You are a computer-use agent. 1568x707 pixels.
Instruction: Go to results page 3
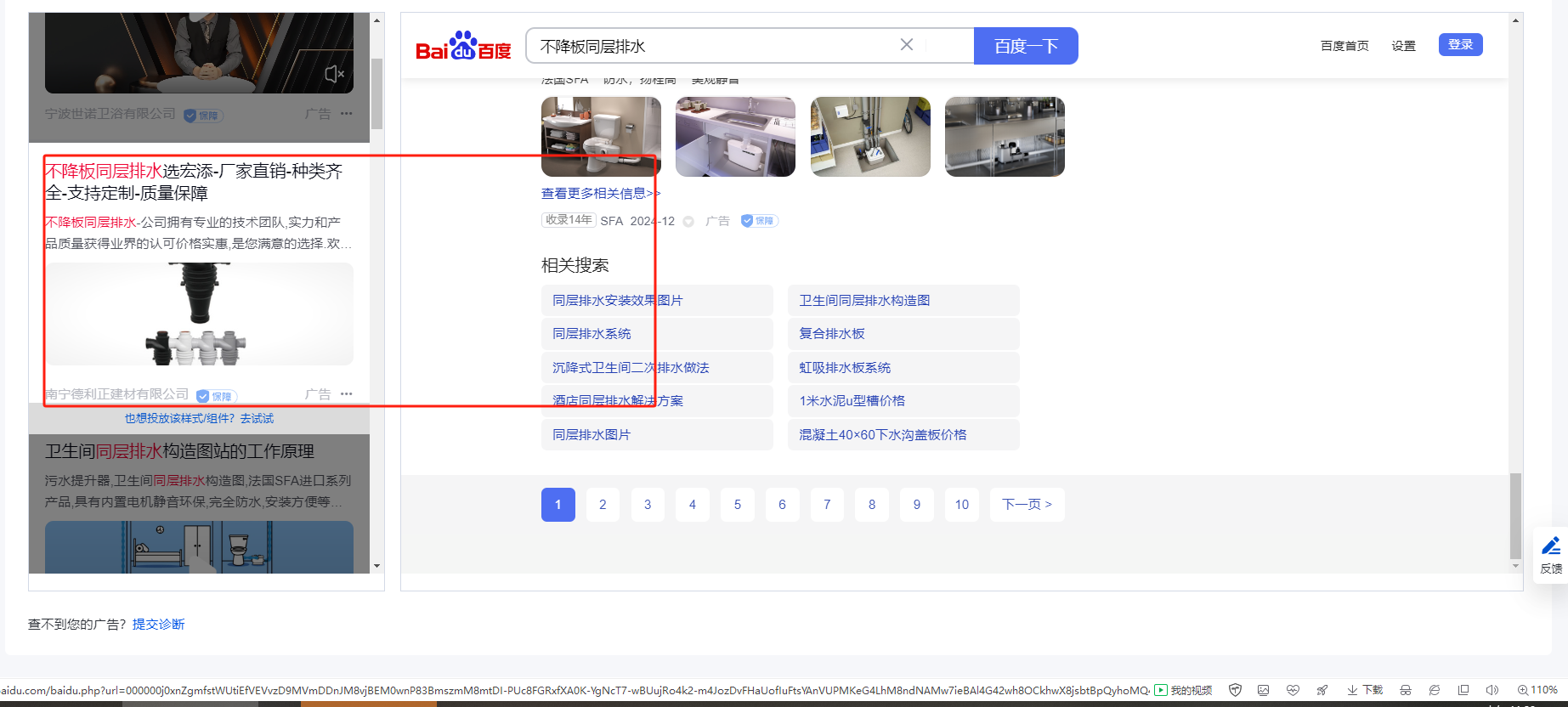tap(648, 505)
